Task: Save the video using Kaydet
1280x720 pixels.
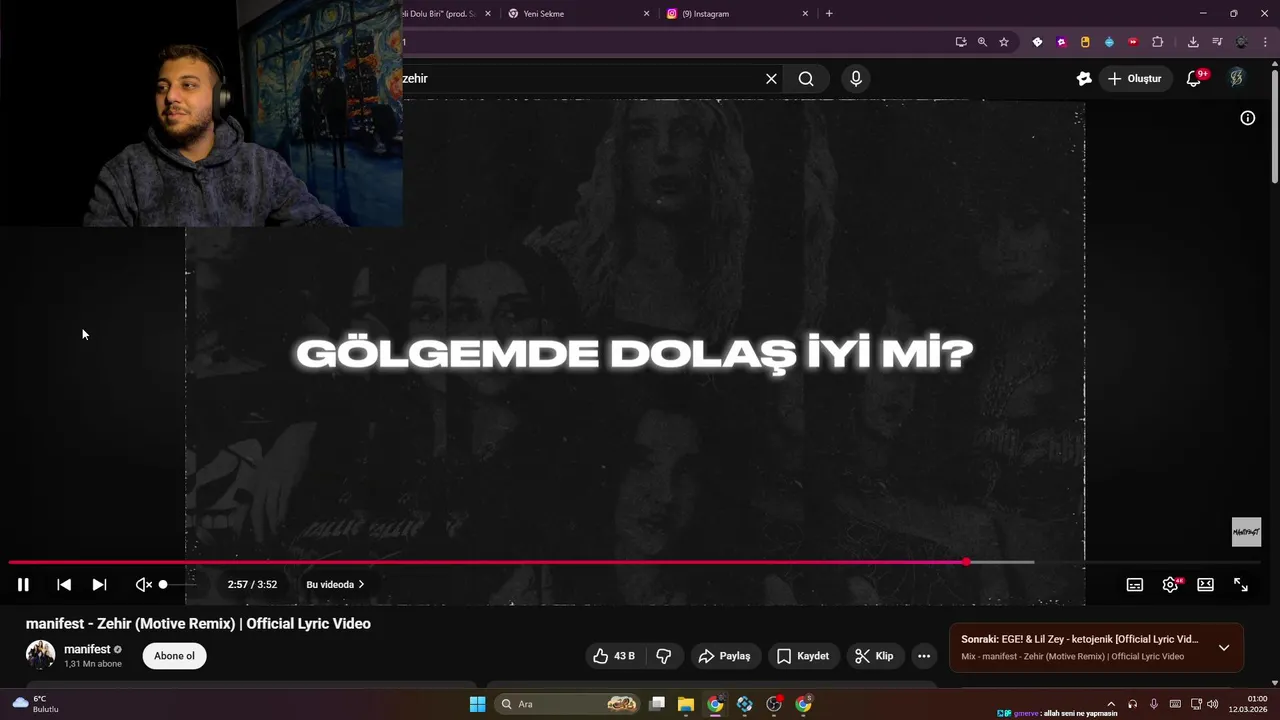Action: [x=803, y=656]
